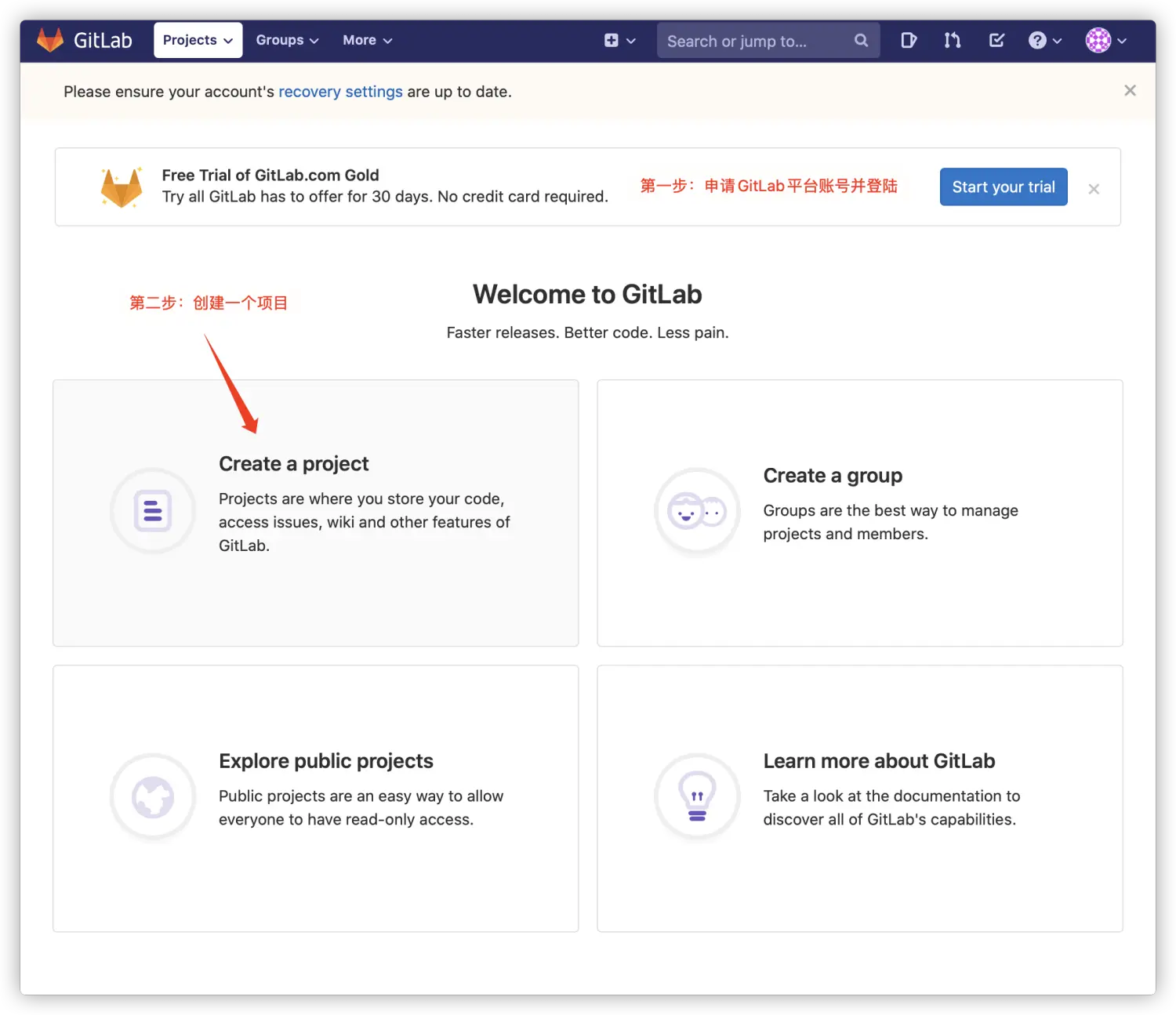Screen dimensions: 1176x1015
Task: Focus the Search or jump to field
Action: click(768, 41)
